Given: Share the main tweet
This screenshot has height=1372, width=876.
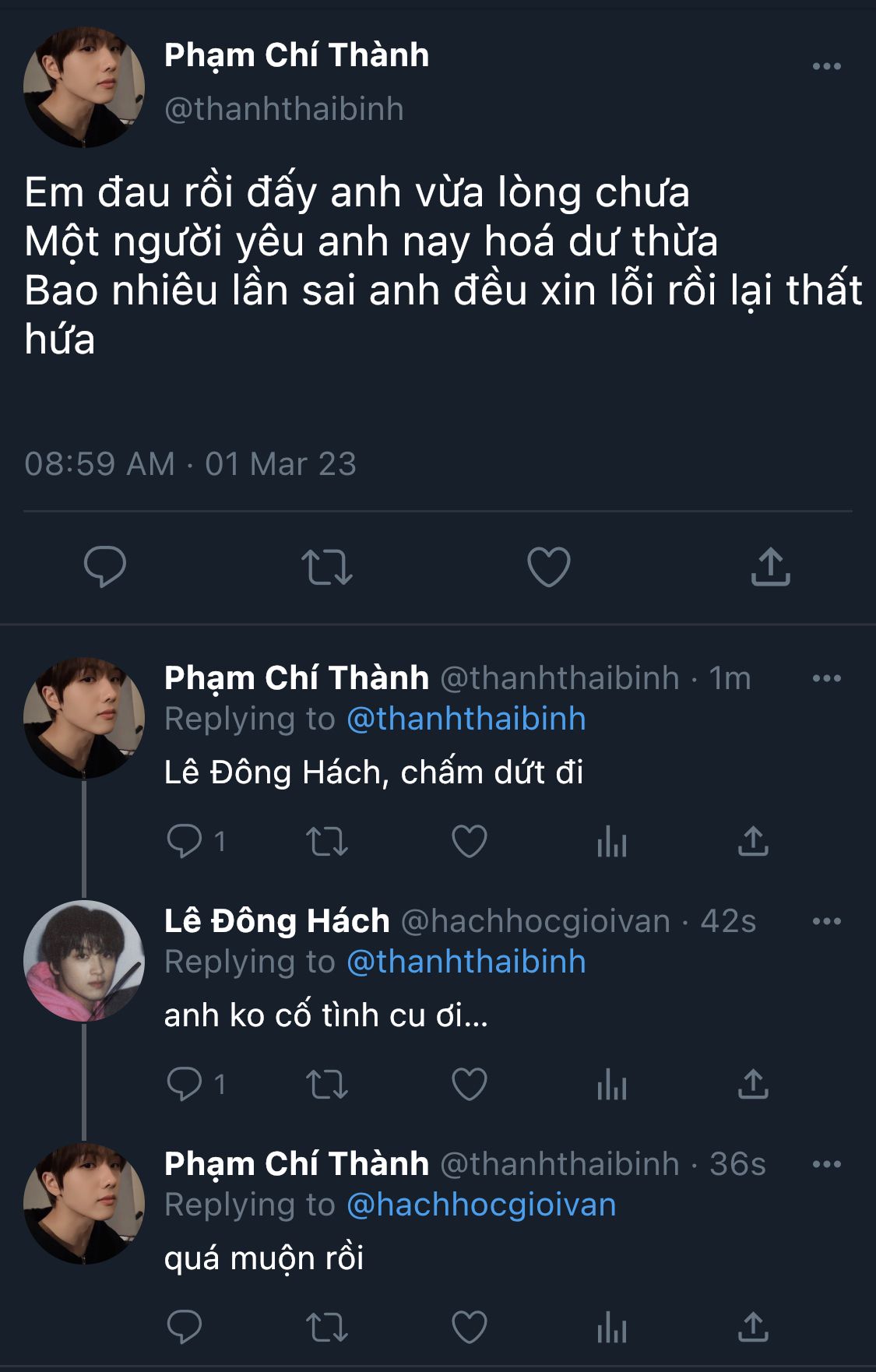Looking at the screenshot, I should [x=770, y=566].
